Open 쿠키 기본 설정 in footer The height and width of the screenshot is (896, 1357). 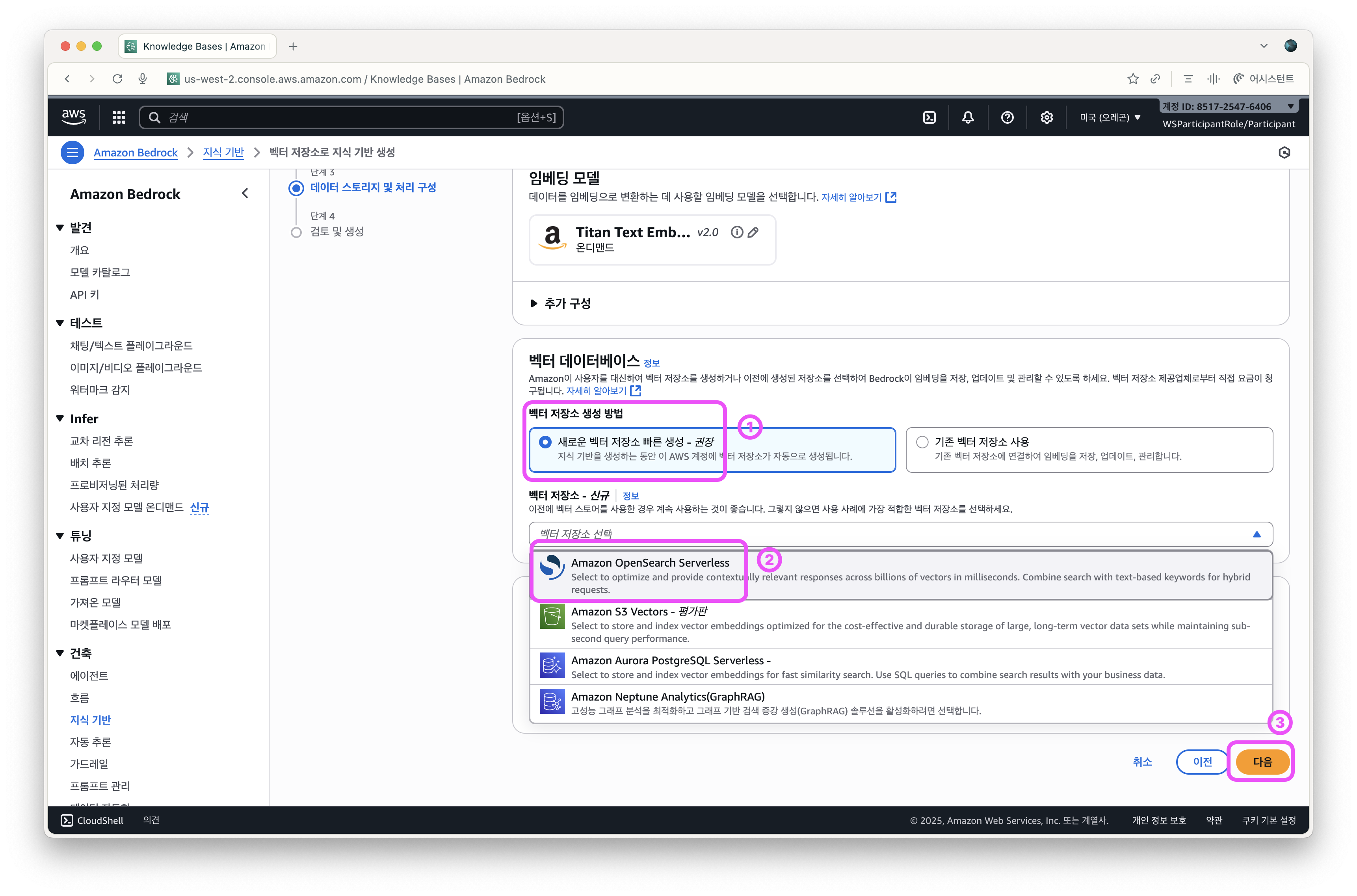(1268, 821)
